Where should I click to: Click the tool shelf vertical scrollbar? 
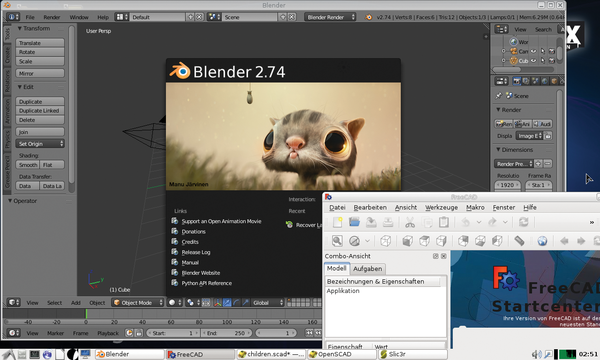click(72, 104)
